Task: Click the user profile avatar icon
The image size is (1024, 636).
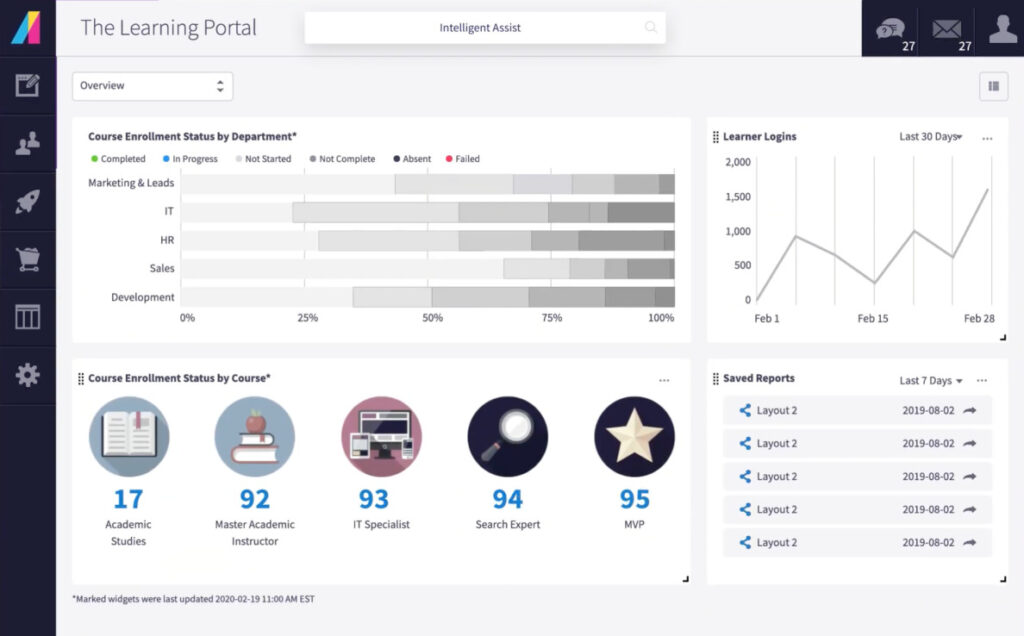Action: [x=1002, y=29]
